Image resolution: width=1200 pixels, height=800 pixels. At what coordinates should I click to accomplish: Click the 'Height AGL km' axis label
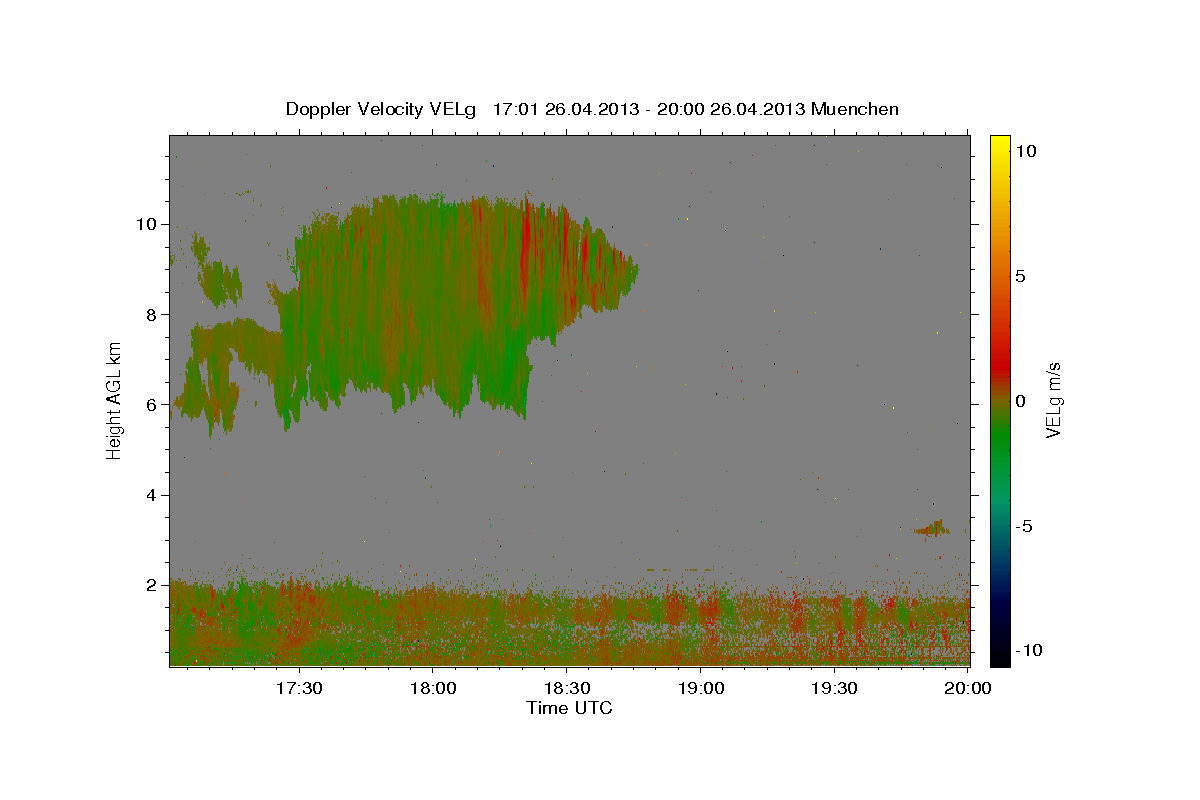pos(115,400)
